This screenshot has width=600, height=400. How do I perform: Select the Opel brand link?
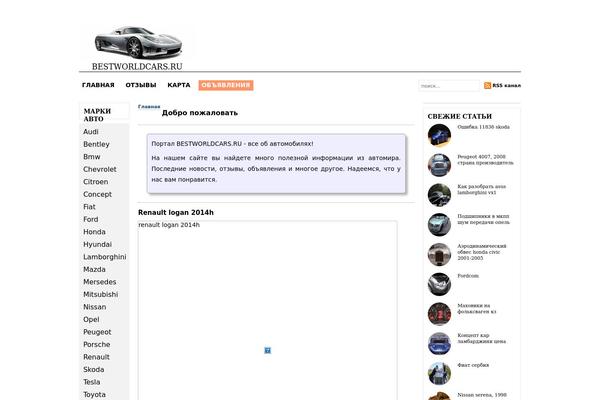(x=91, y=320)
